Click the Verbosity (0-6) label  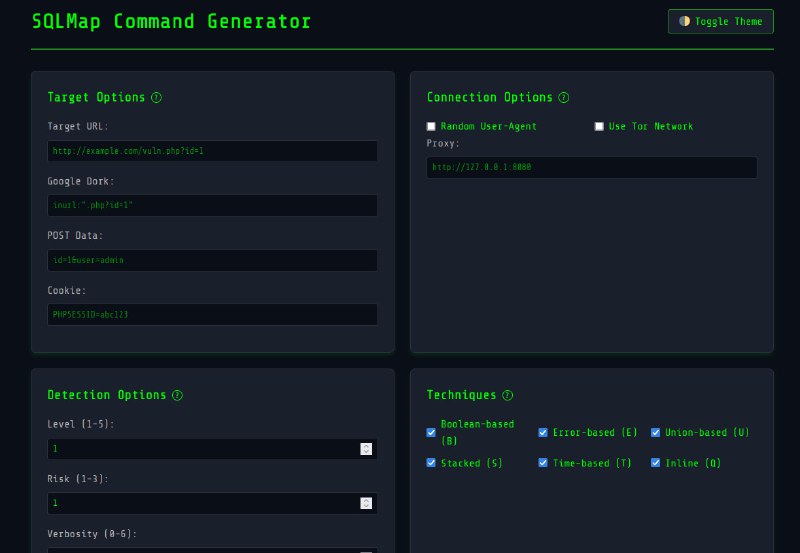click(x=92, y=534)
